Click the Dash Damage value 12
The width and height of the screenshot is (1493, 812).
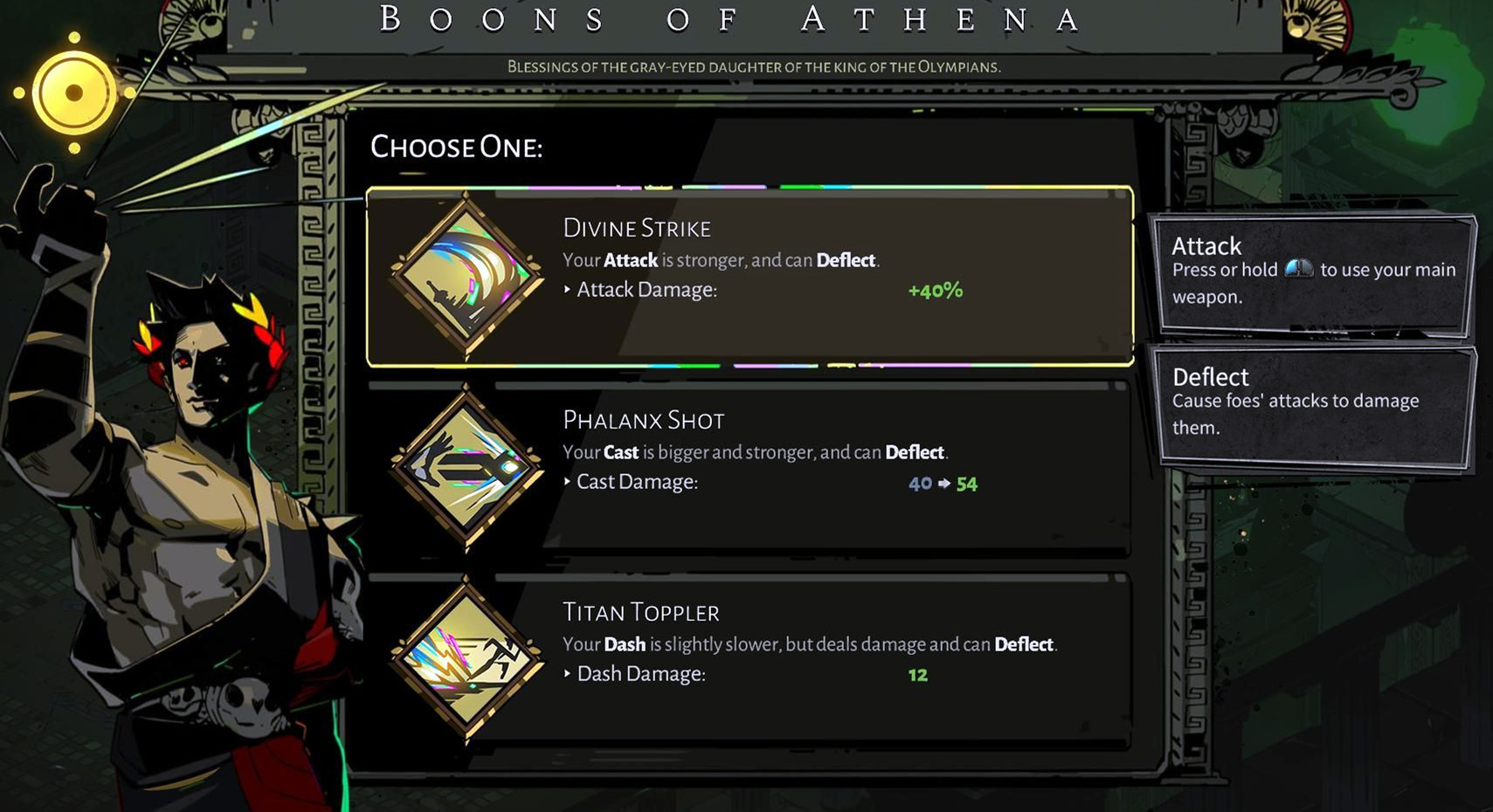(917, 675)
